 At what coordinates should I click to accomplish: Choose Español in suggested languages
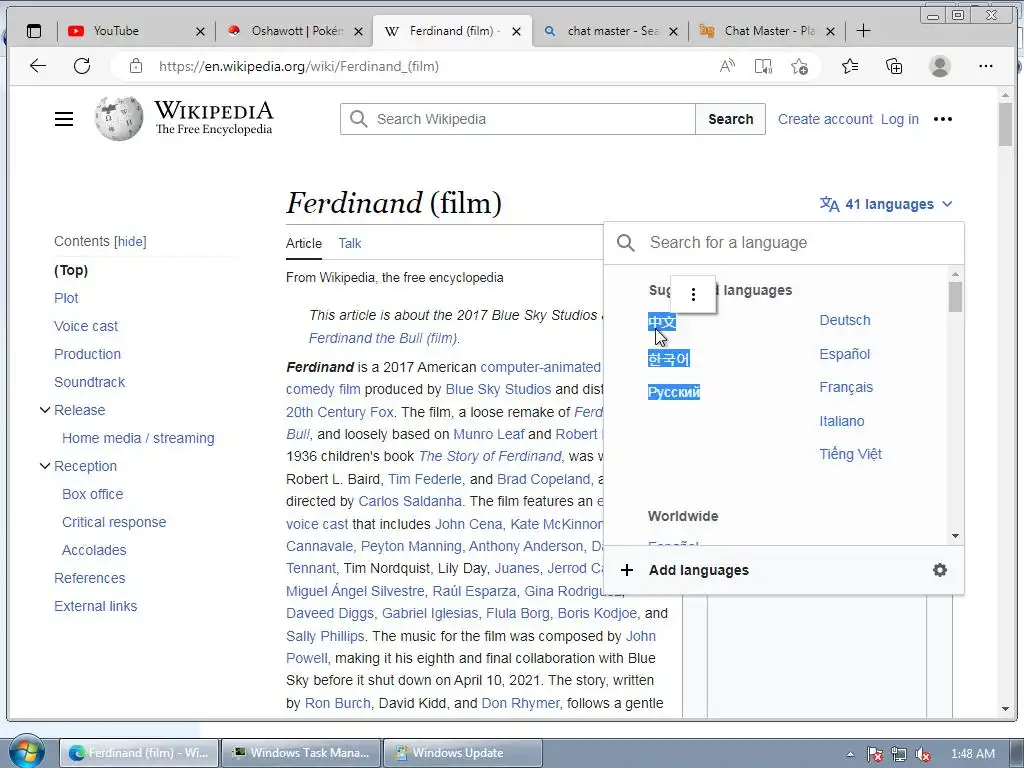844,354
